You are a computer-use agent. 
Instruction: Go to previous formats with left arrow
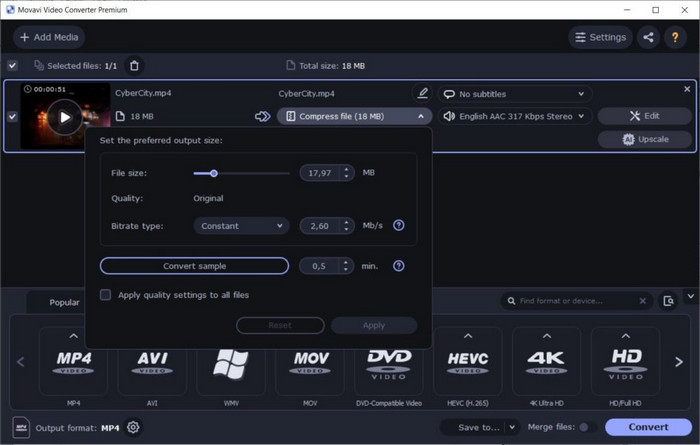point(21,362)
